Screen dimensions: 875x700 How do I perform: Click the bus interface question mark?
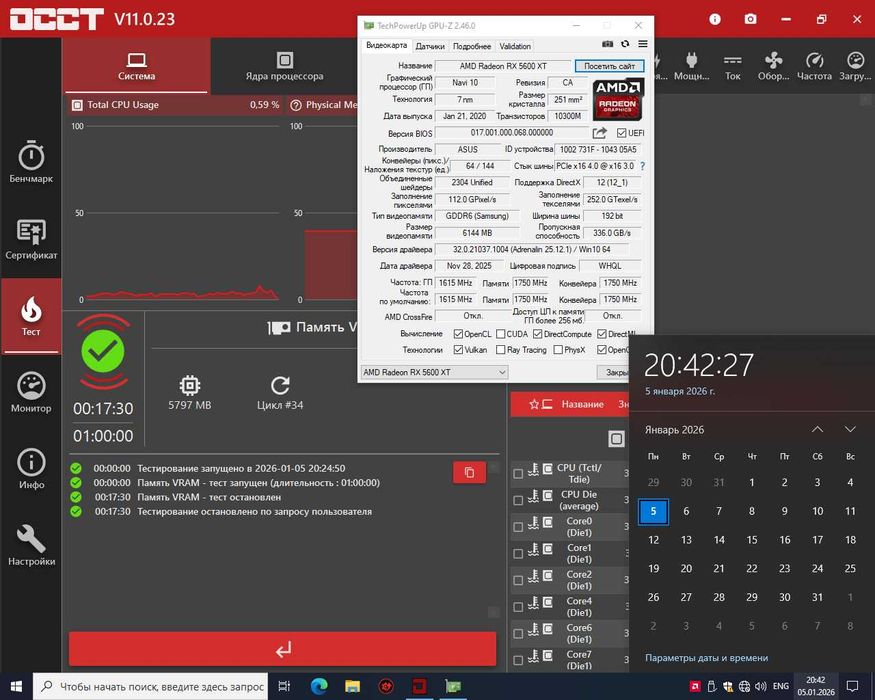(x=643, y=166)
